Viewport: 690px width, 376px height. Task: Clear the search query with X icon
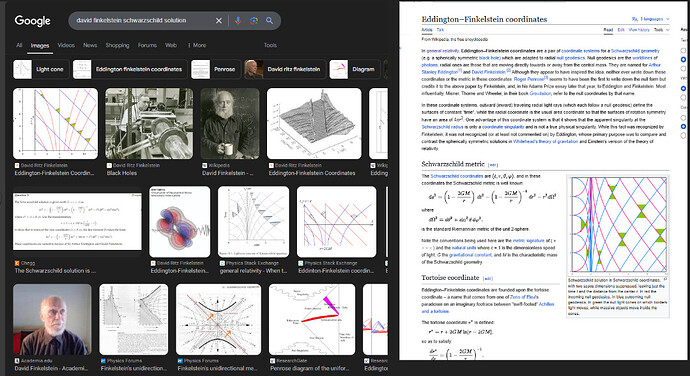(219, 21)
